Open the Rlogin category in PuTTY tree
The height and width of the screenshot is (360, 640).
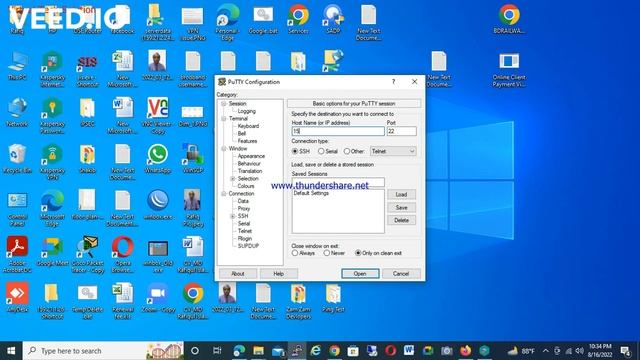point(244,238)
